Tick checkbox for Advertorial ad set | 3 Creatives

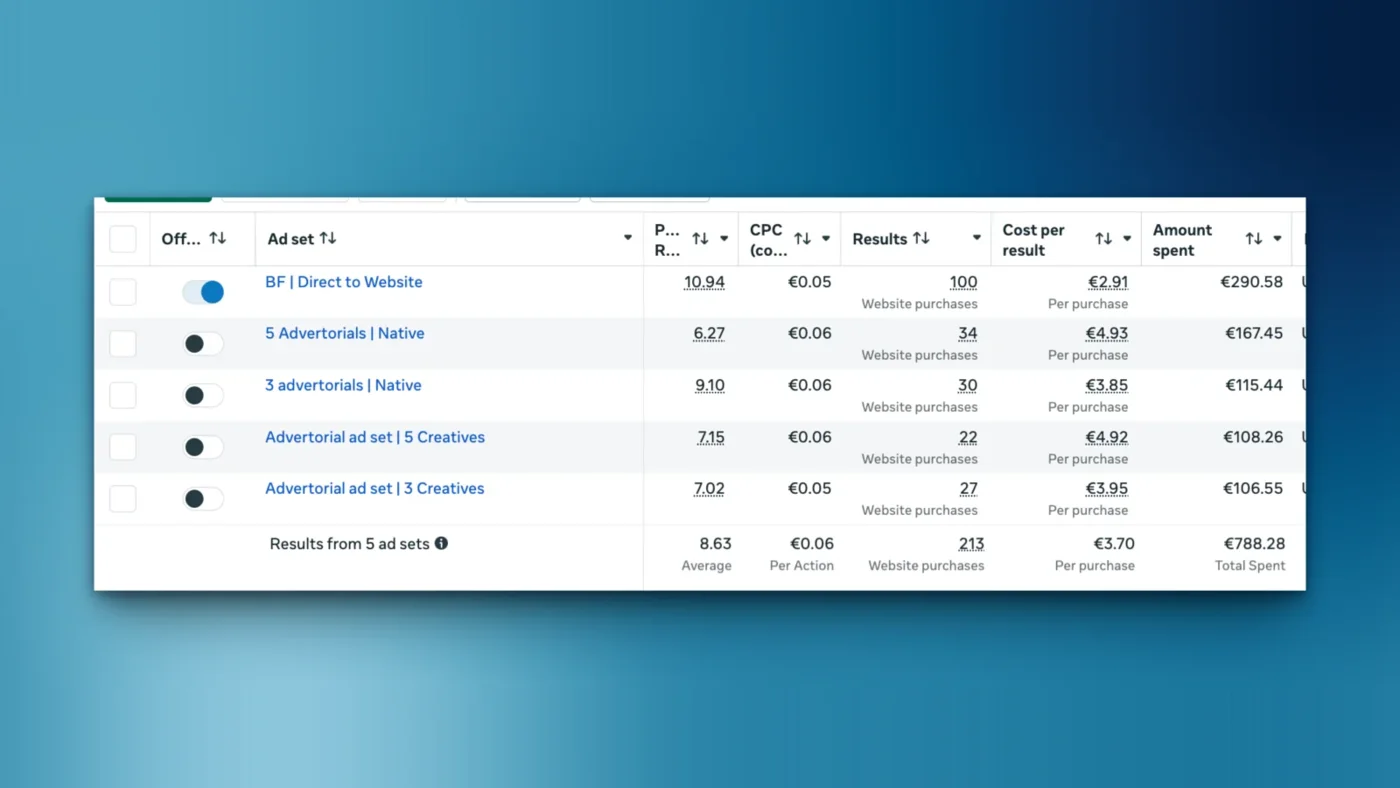tap(122, 498)
